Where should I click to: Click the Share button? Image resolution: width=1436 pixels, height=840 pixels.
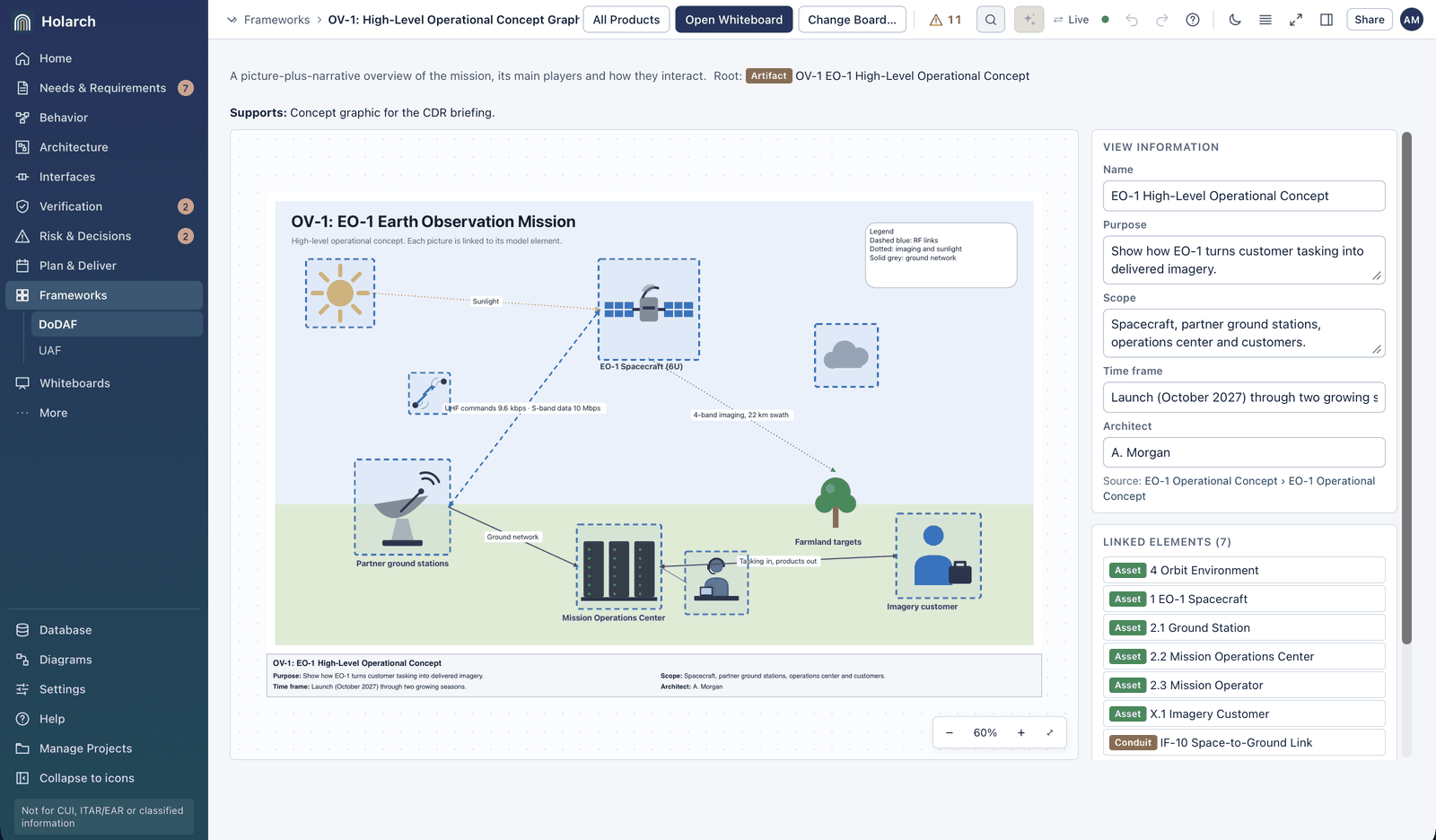pos(1370,20)
